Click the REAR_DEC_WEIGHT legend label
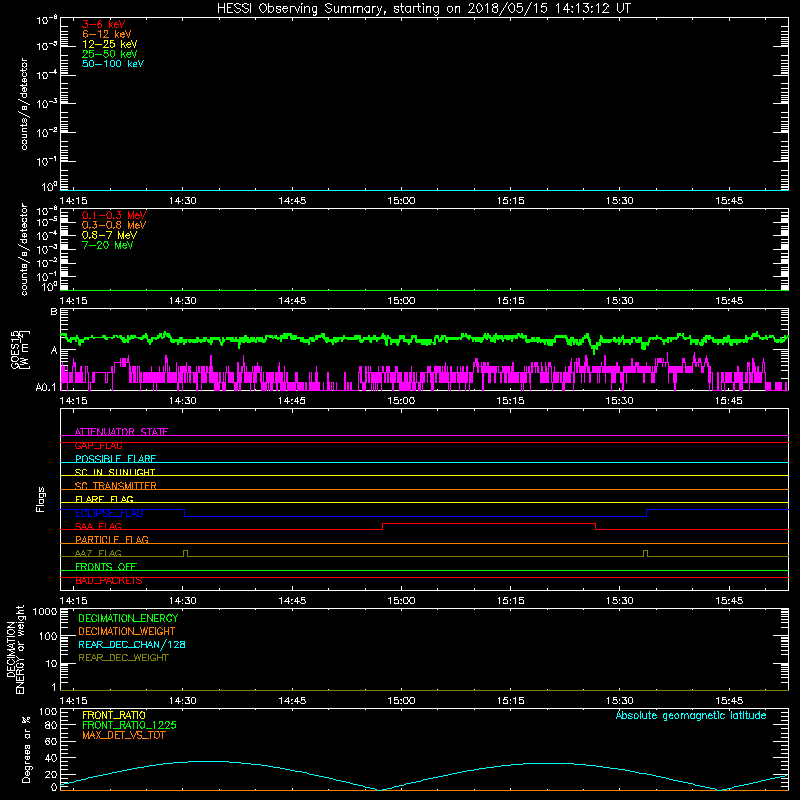The image size is (800, 800). (x=123, y=658)
